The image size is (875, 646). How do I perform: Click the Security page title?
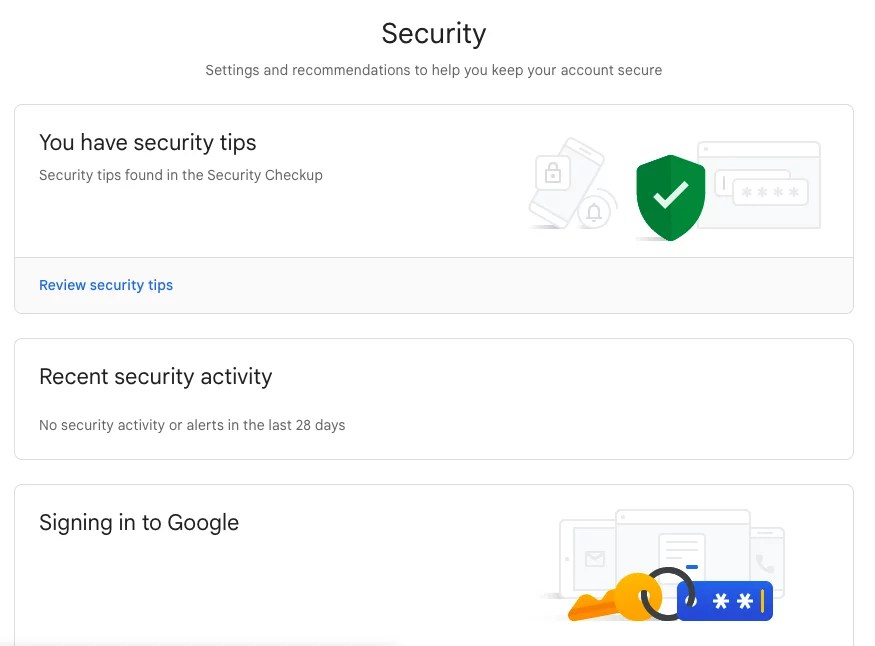pyautogui.click(x=433, y=33)
